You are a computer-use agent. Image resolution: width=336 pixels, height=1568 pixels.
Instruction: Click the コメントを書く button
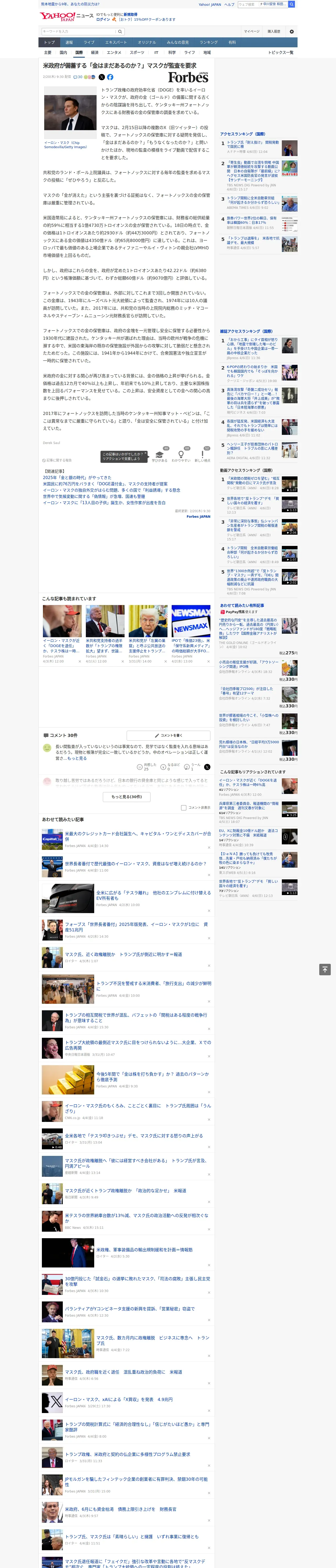pos(168,735)
